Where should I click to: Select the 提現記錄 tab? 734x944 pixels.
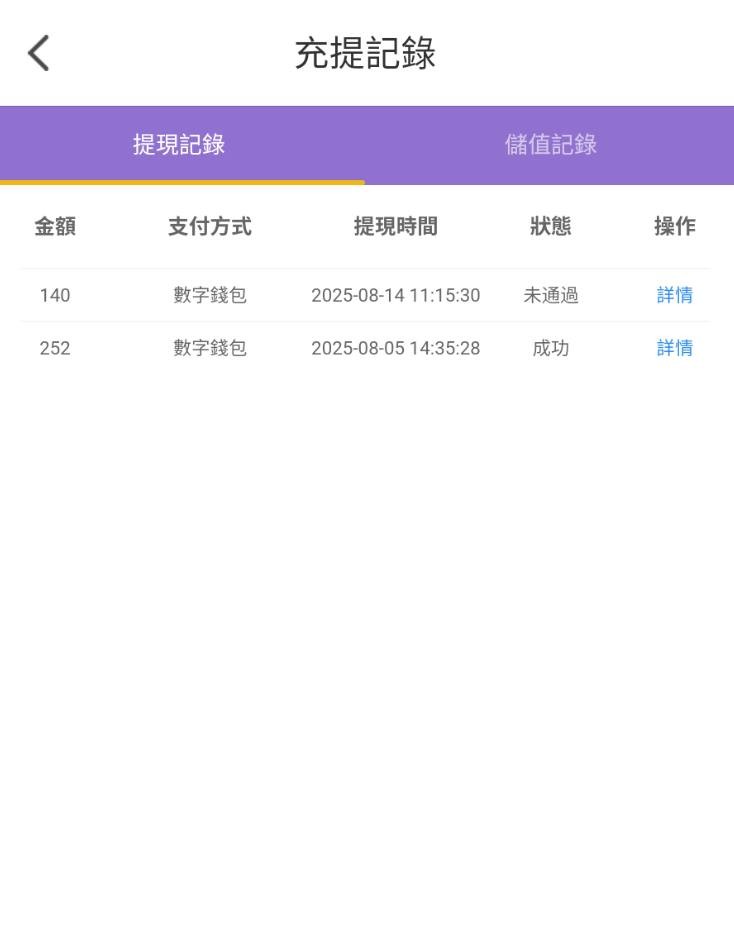pyautogui.click(x=179, y=144)
